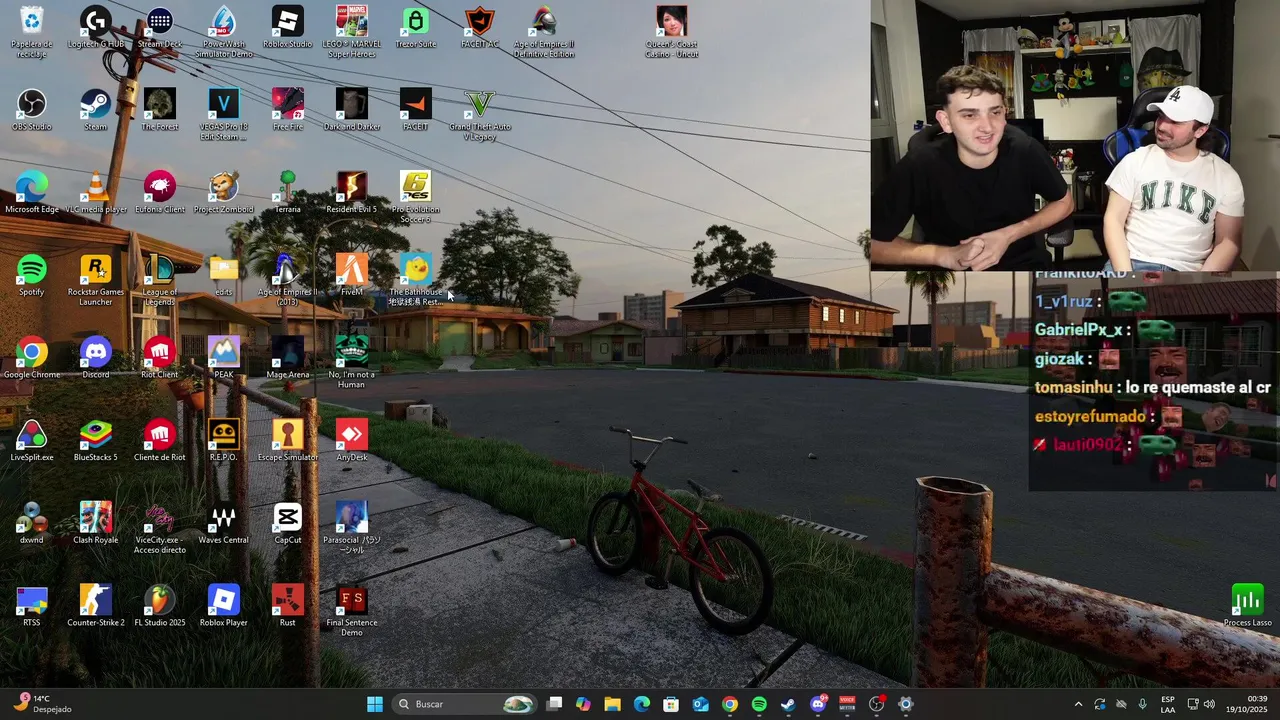1280x720 pixels.
Task: Select the PEAK game icon
Action: click(x=224, y=357)
